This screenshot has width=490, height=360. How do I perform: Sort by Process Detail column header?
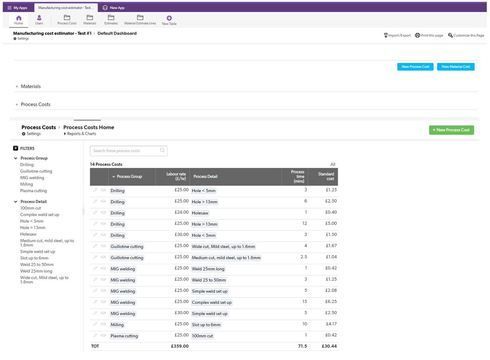tap(205, 177)
